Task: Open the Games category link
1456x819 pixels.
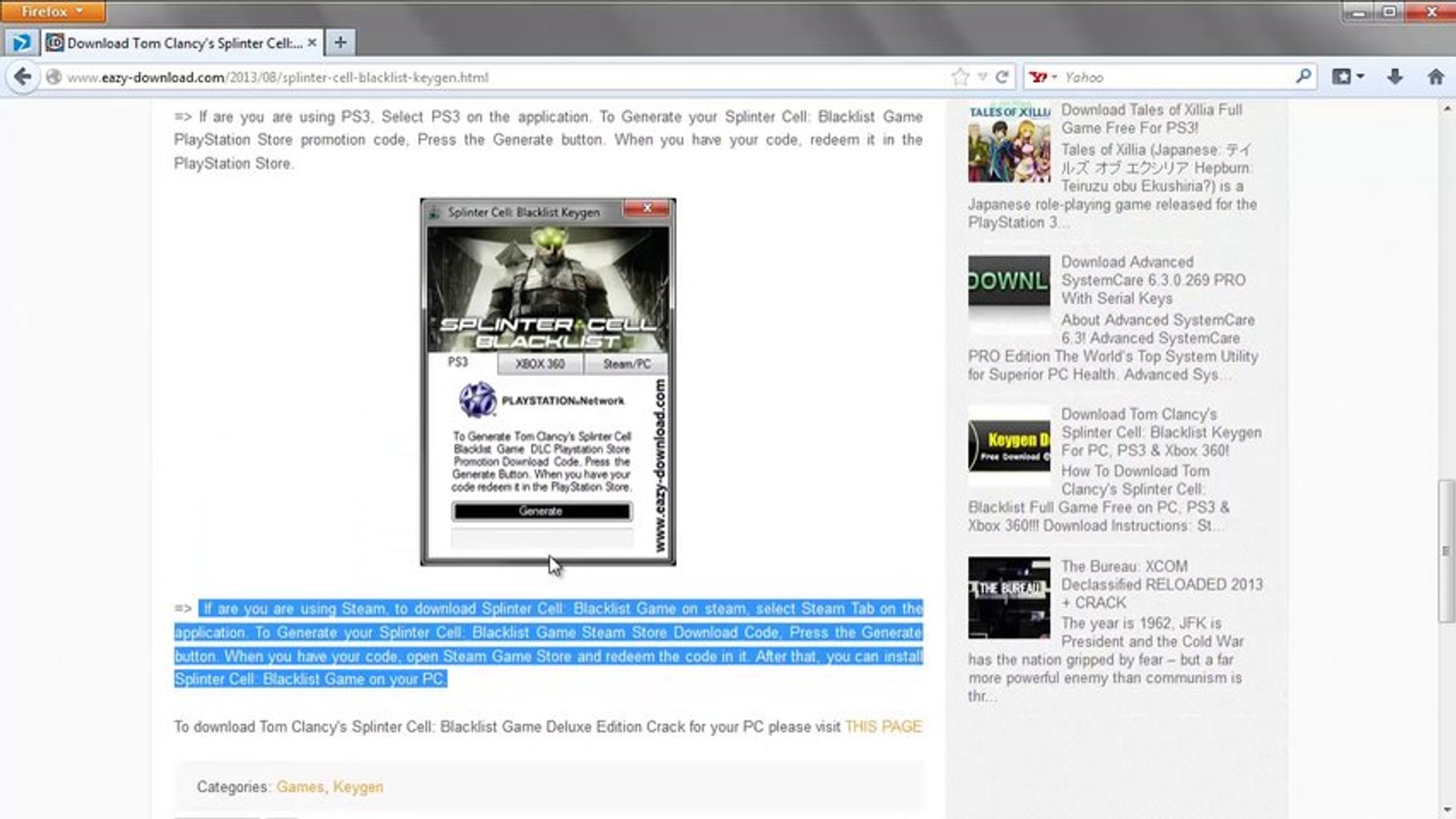Action: point(300,787)
